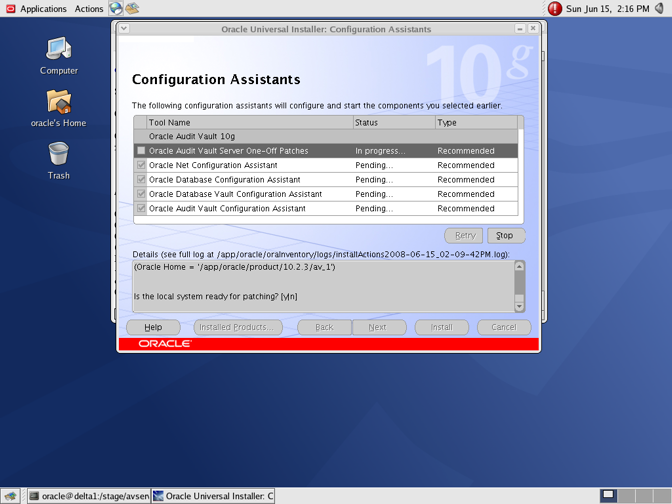Click the Type column header
The width and height of the screenshot is (672, 504).
coord(477,123)
